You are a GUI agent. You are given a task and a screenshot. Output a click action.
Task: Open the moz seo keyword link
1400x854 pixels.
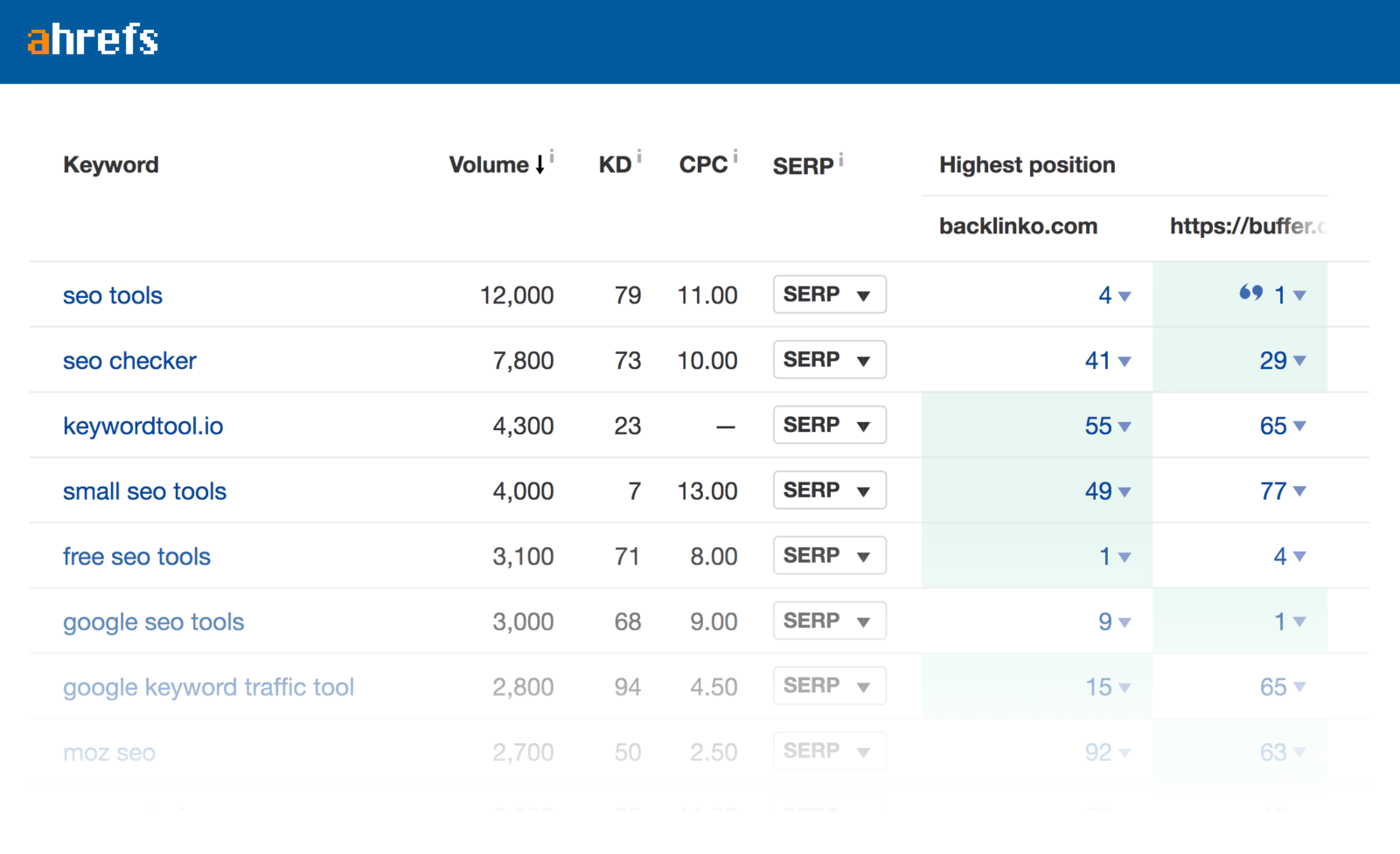coord(109,753)
